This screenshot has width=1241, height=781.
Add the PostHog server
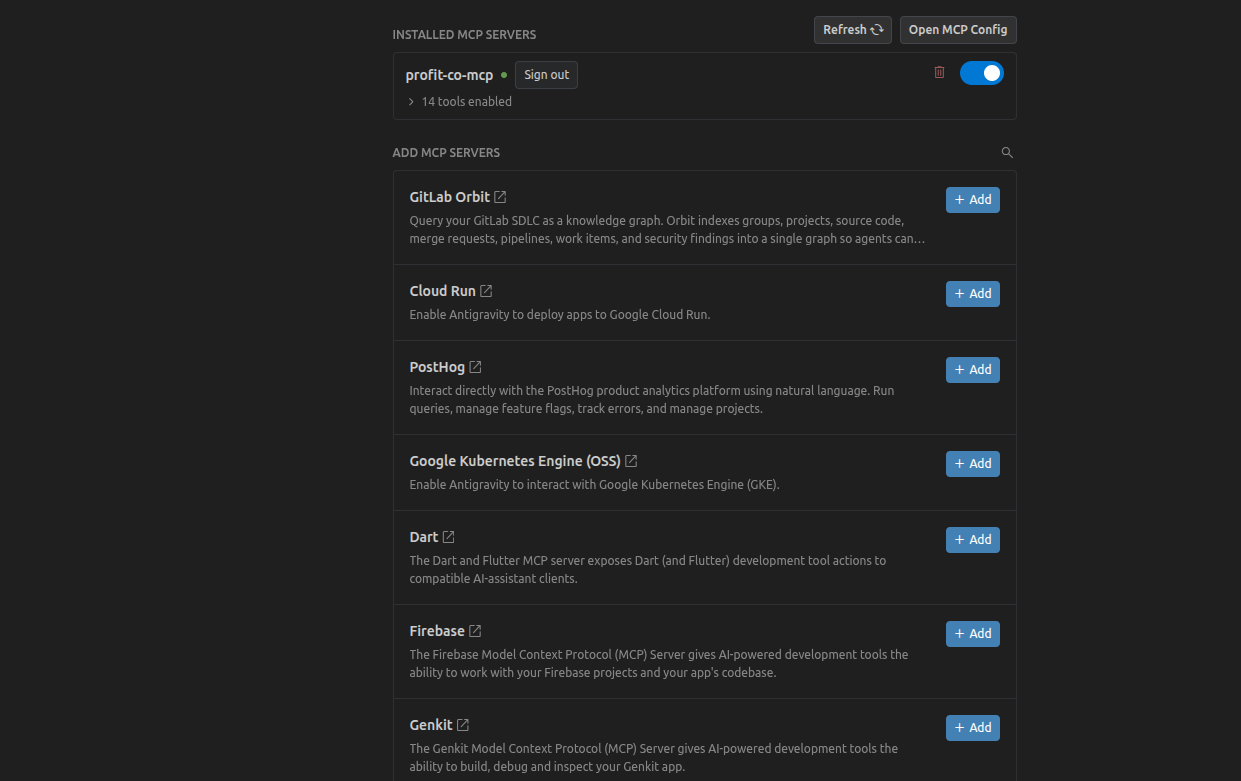(x=973, y=370)
